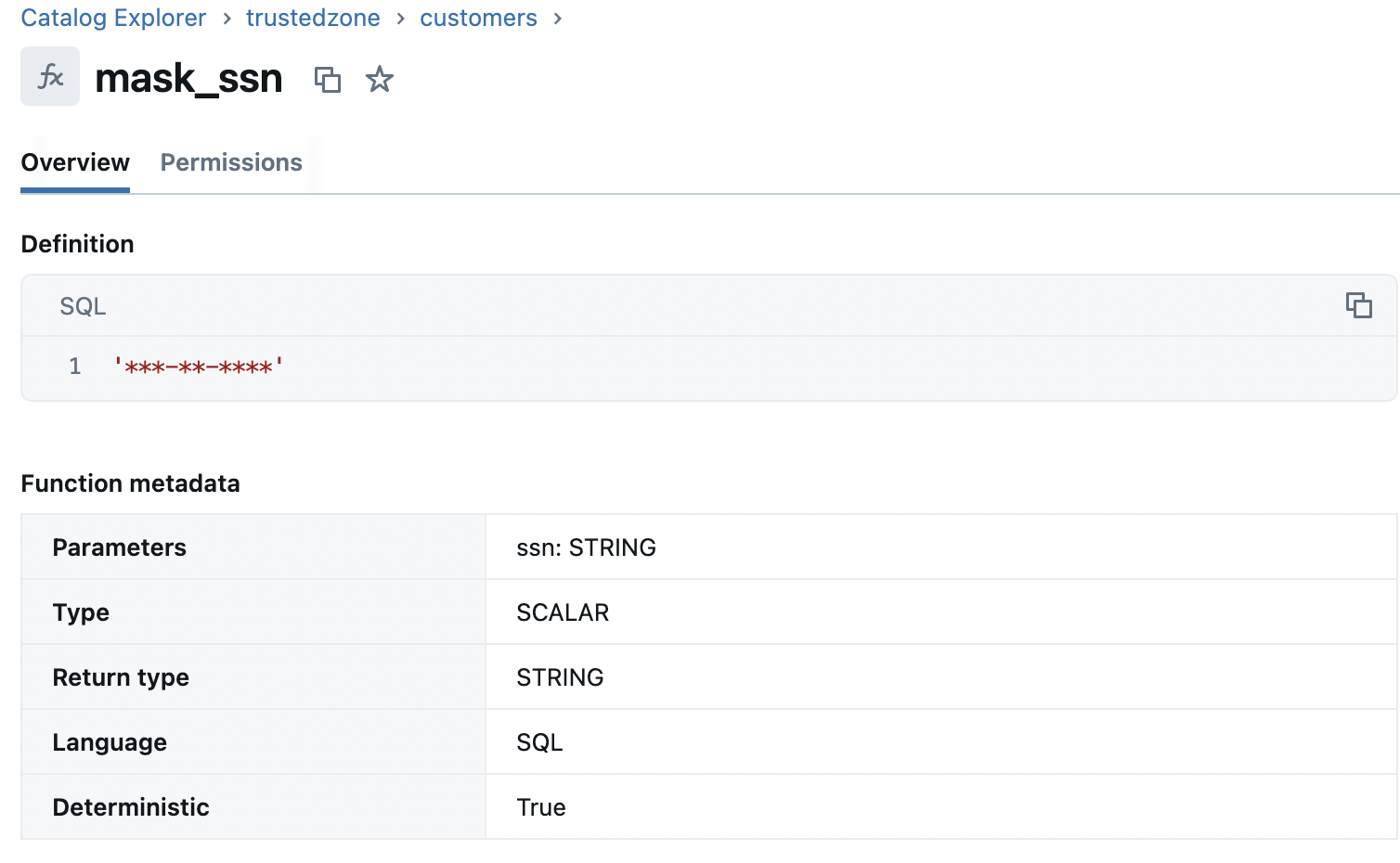
Task: Click the mask_ssn function title
Action: point(188,79)
